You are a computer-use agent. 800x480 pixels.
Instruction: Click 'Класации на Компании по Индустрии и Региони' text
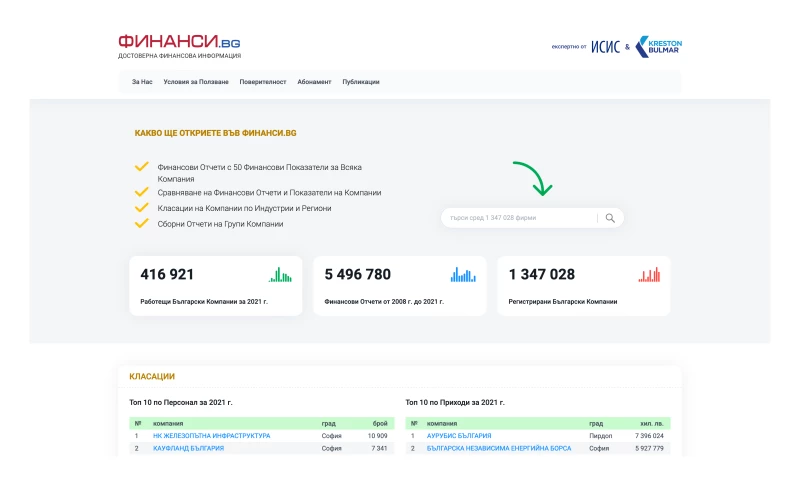[244, 208]
